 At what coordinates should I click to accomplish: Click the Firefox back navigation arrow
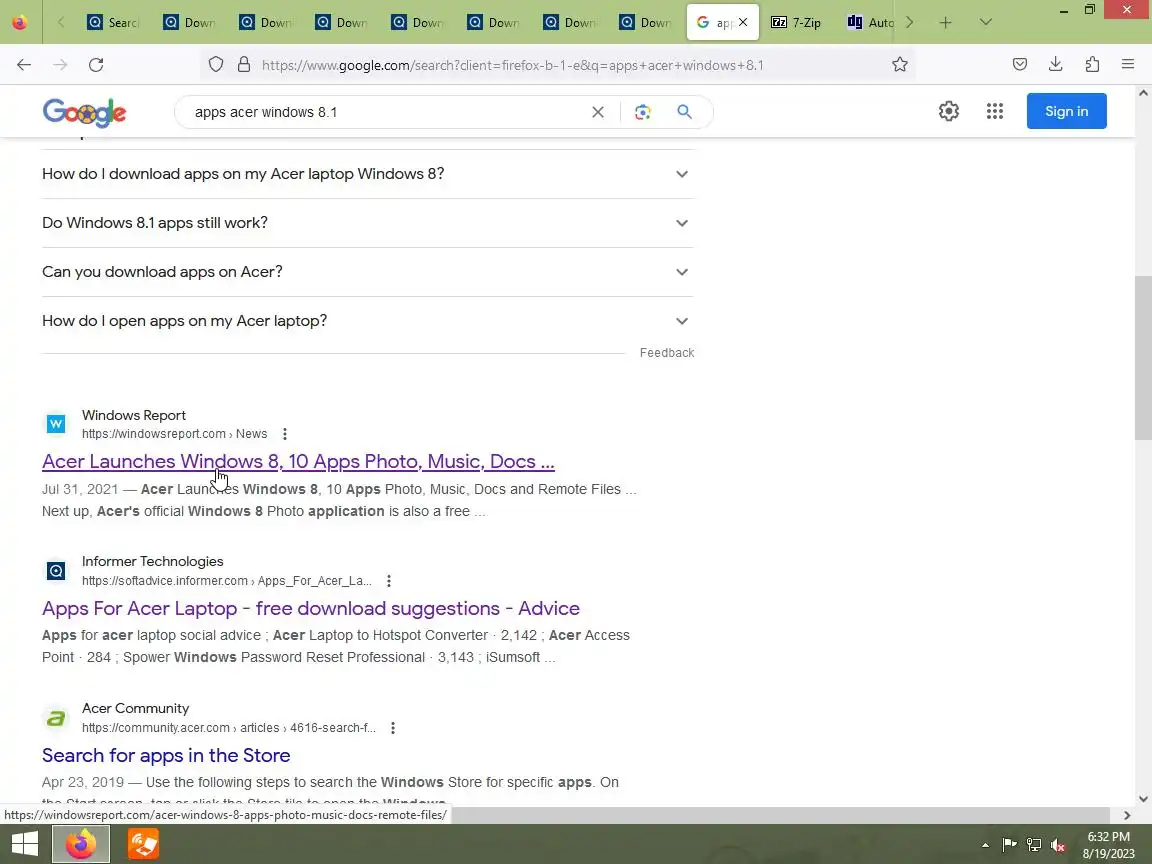coord(24,65)
